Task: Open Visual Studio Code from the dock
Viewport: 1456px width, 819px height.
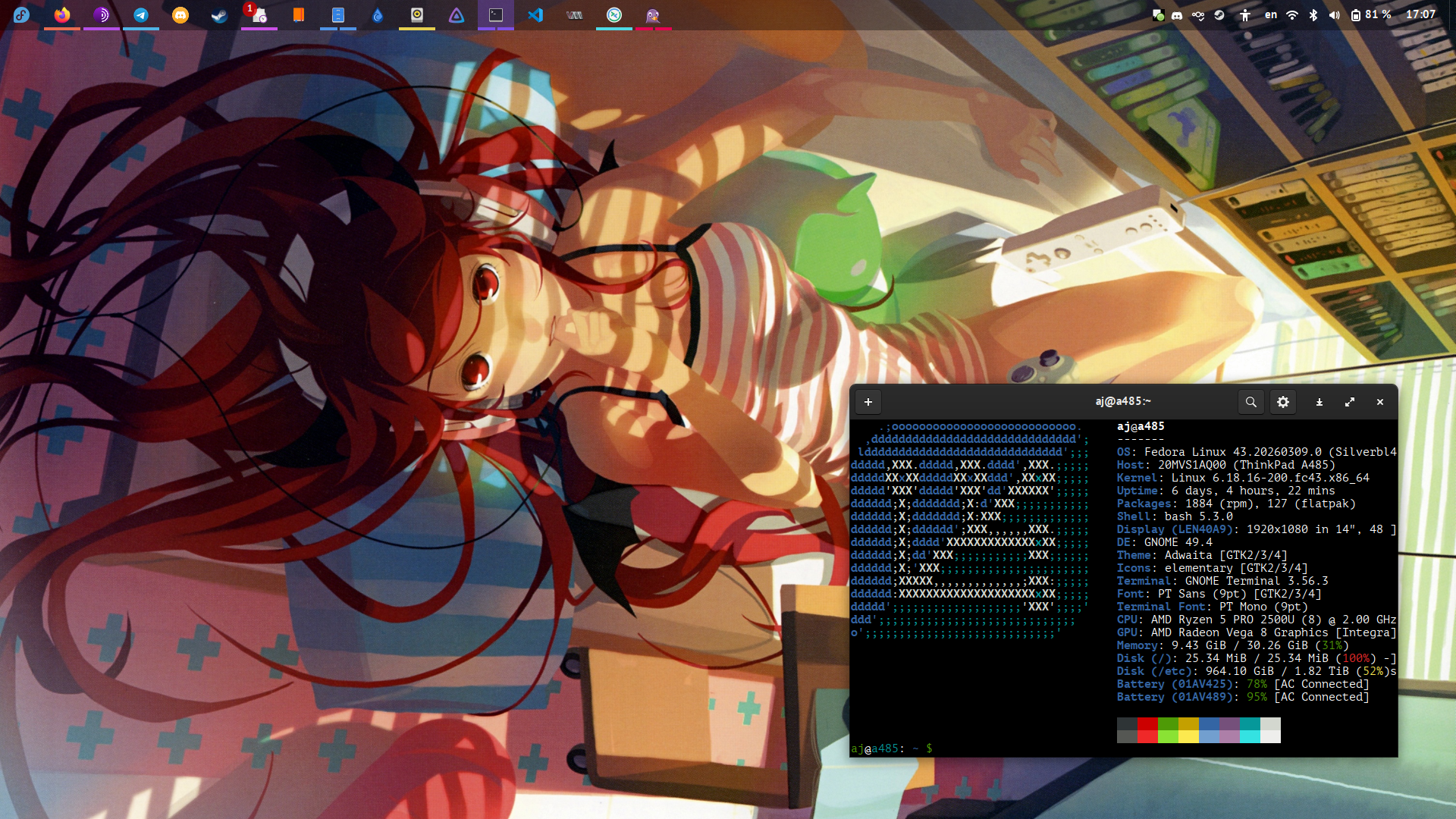Action: [535, 15]
